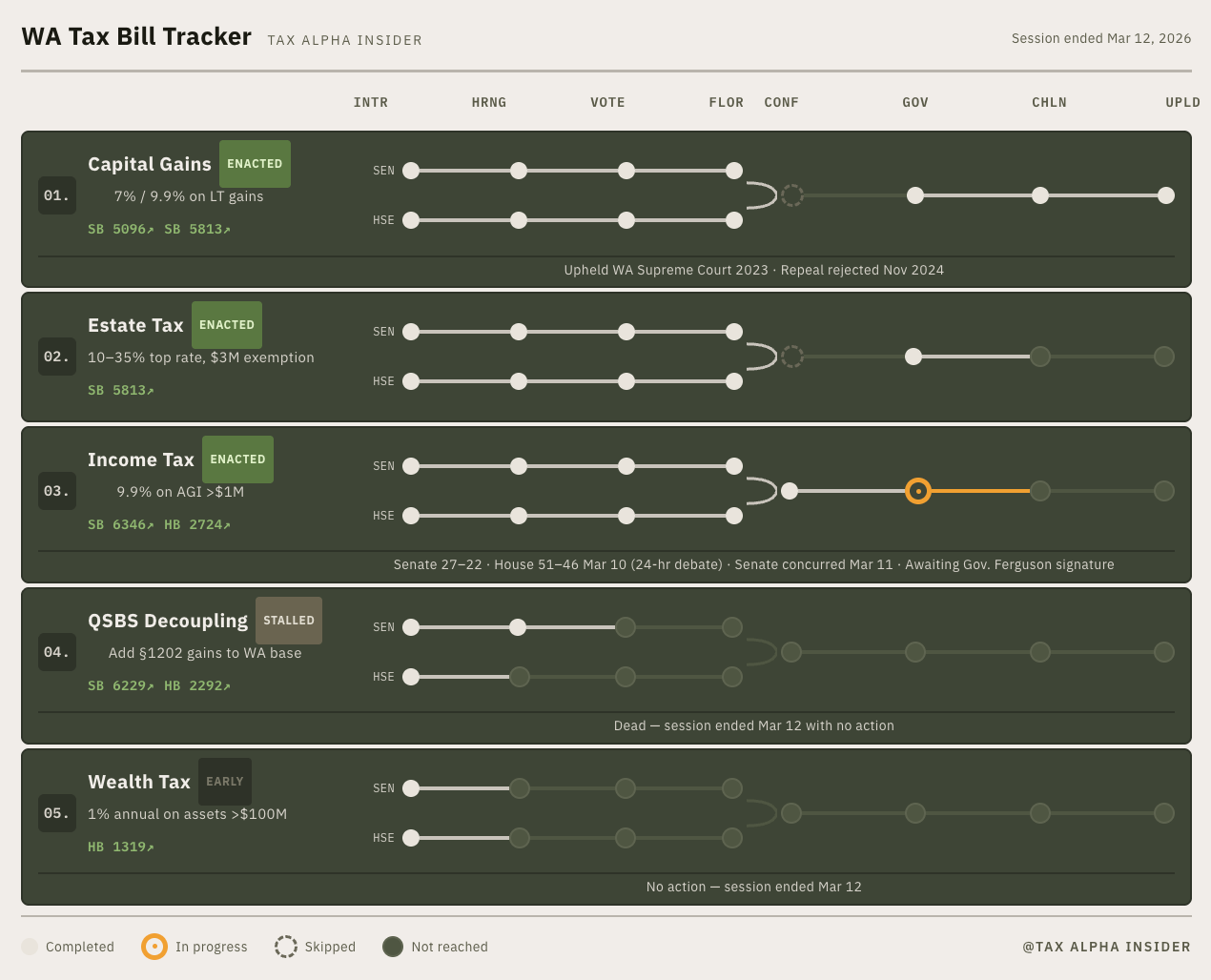Click Income Tax CHLN not-reached marker

point(1040,491)
